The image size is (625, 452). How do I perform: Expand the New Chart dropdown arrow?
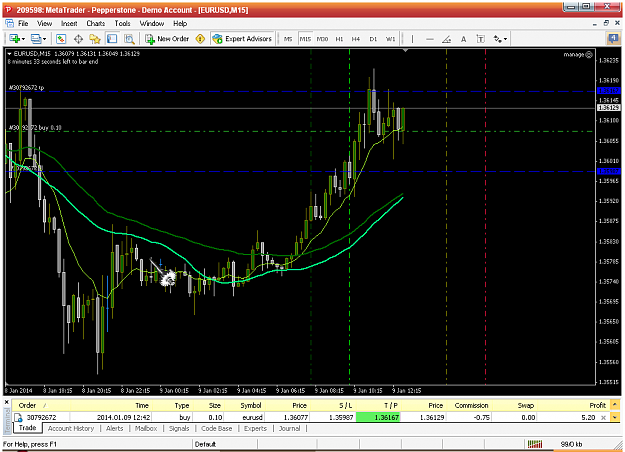pyautogui.click(x=23, y=39)
